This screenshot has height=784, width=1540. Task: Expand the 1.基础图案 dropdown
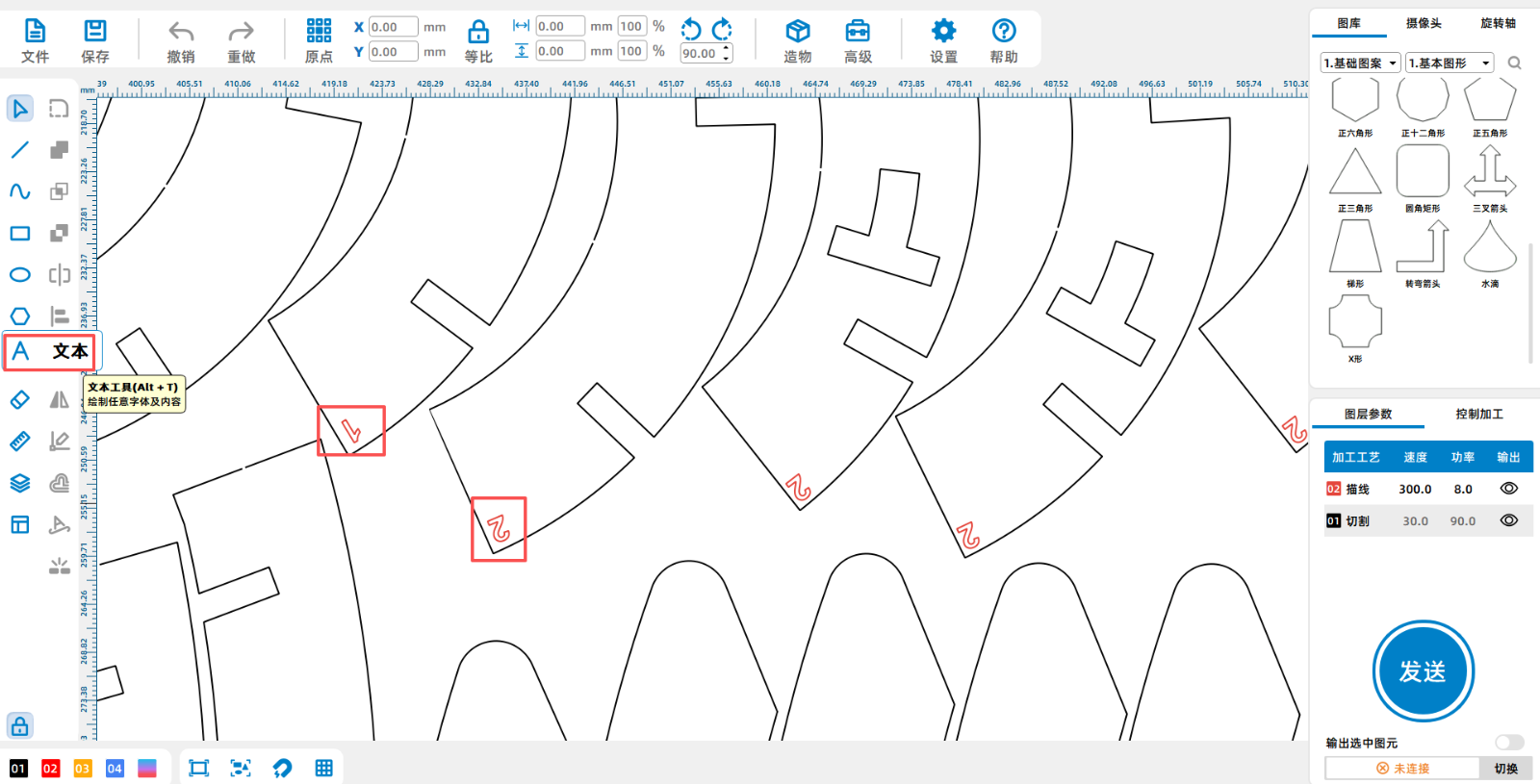1360,63
